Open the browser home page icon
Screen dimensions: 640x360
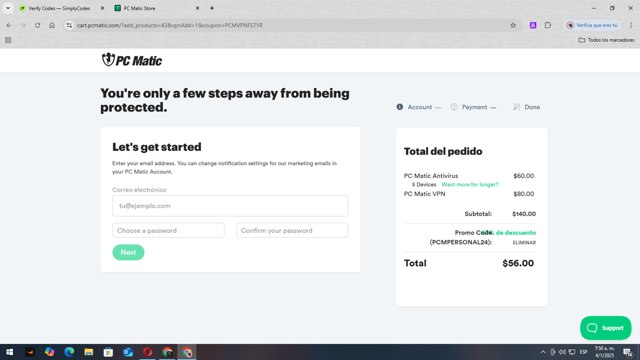coord(52,25)
